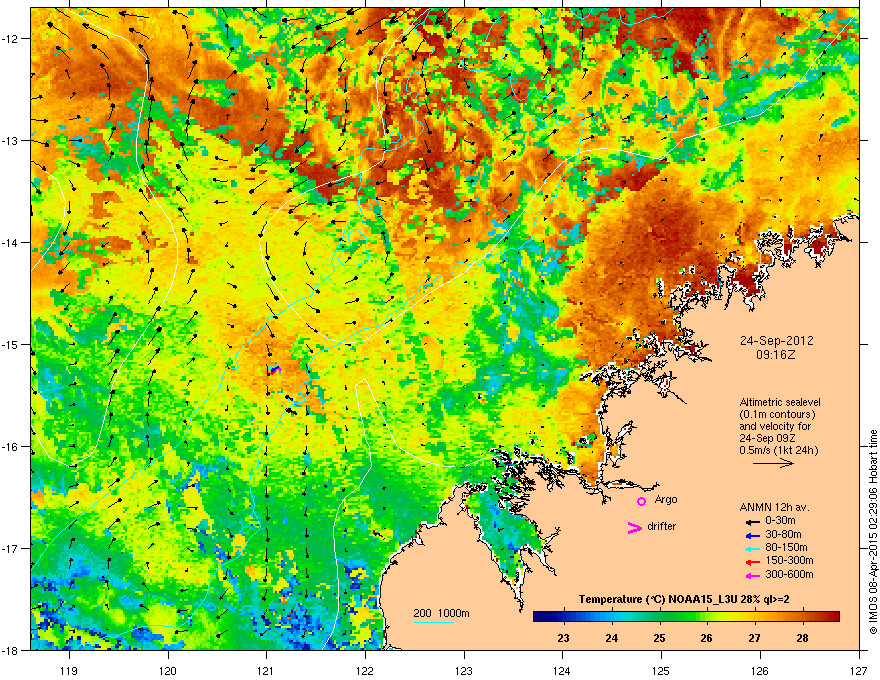Click latitude axis label -18
The height and width of the screenshot is (680, 880).
(x=11, y=650)
